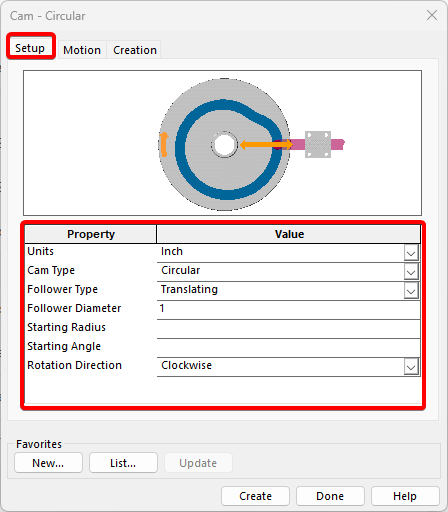Select the Units property label
The image size is (448, 512).
(40, 251)
